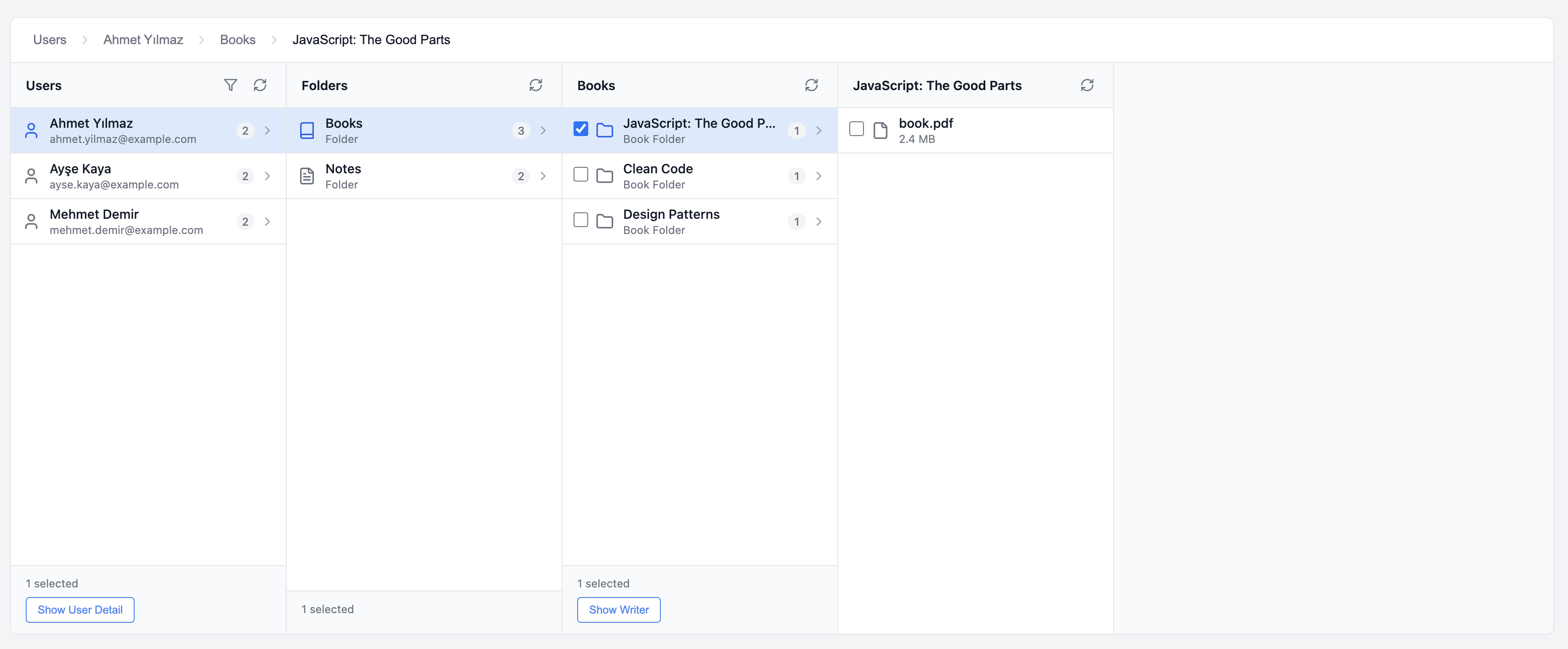Viewport: 1568px width, 649px height.
Task: Click the Ahmet Yılmaz user avatar icon
Action: coord(31,130)
